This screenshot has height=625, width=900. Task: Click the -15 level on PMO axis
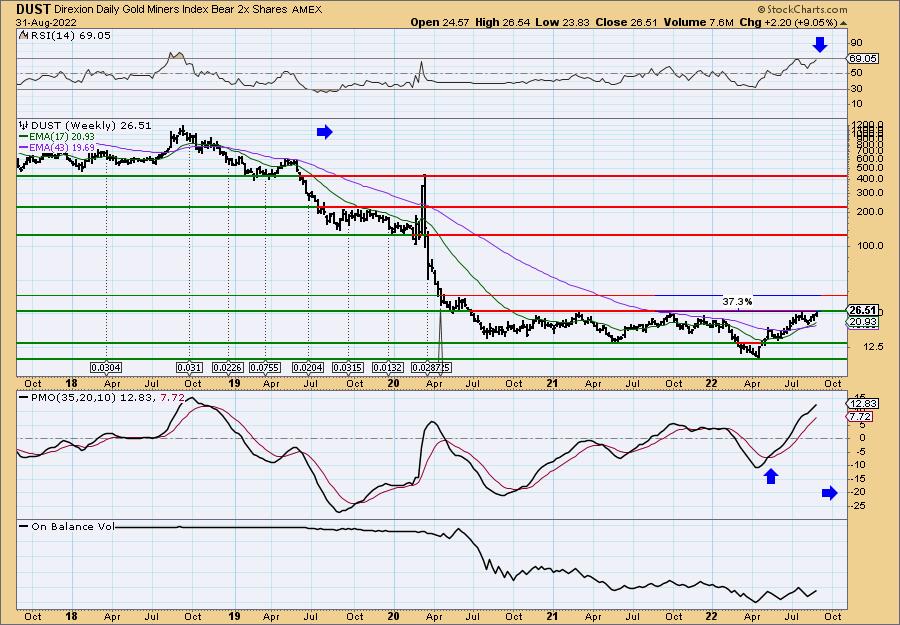coord(858,479)
